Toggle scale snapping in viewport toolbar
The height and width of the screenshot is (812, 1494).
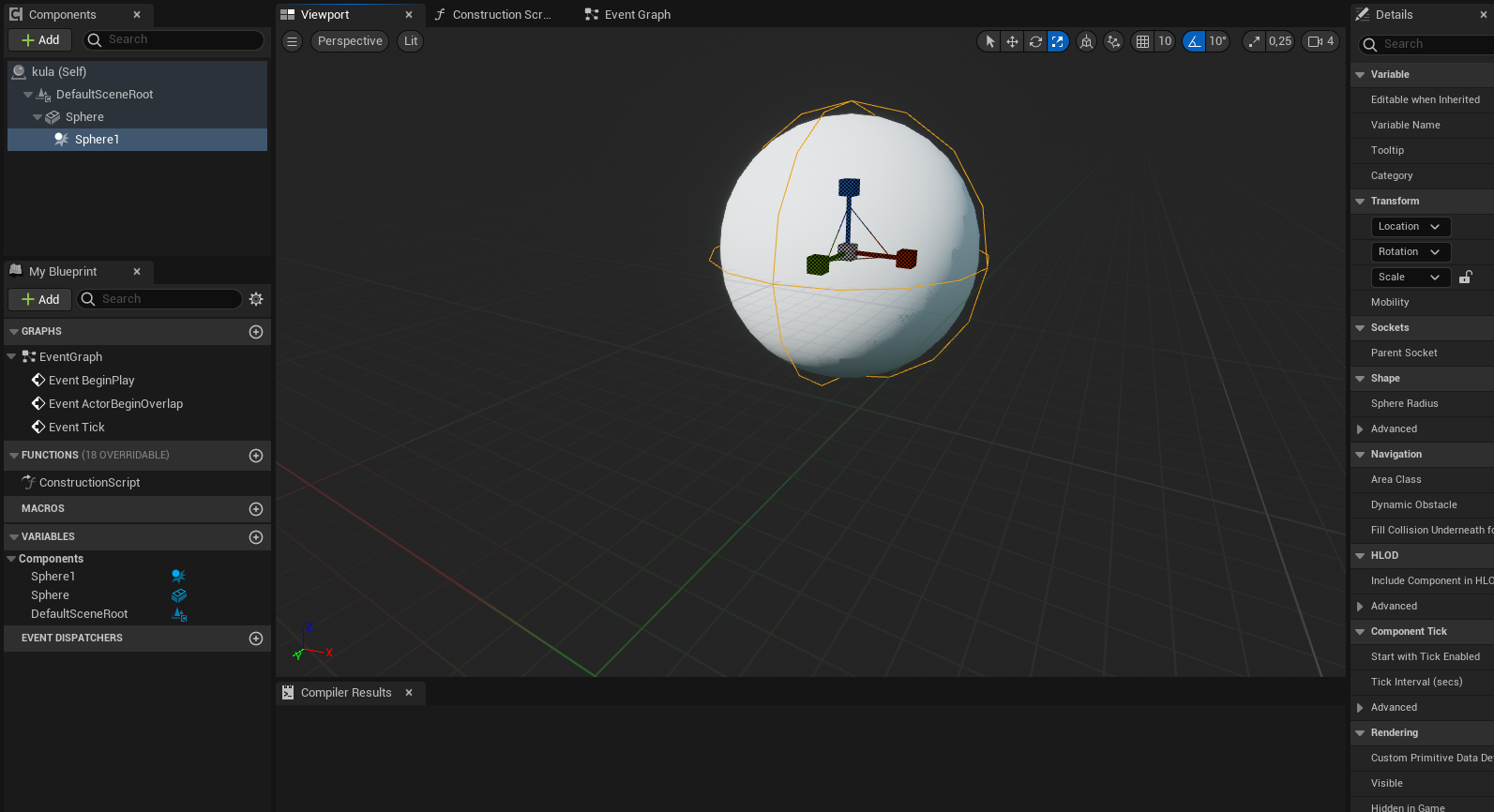(x=1254, y=41)
